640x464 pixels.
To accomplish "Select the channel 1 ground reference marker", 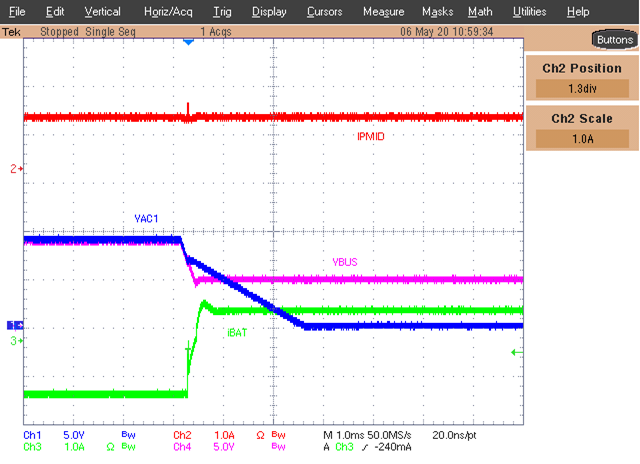I will coord(14,325).
